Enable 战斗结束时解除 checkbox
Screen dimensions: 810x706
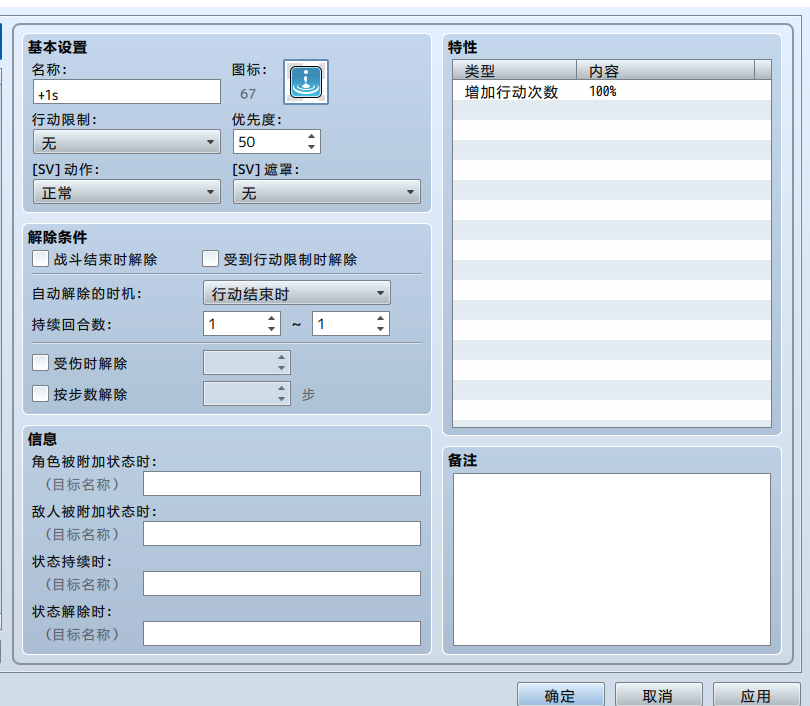(x=40, y=259)
